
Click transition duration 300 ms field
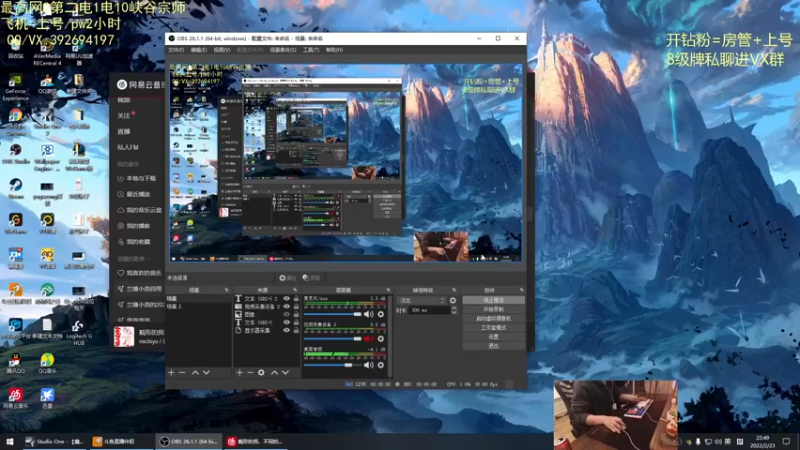click(430, 310)
